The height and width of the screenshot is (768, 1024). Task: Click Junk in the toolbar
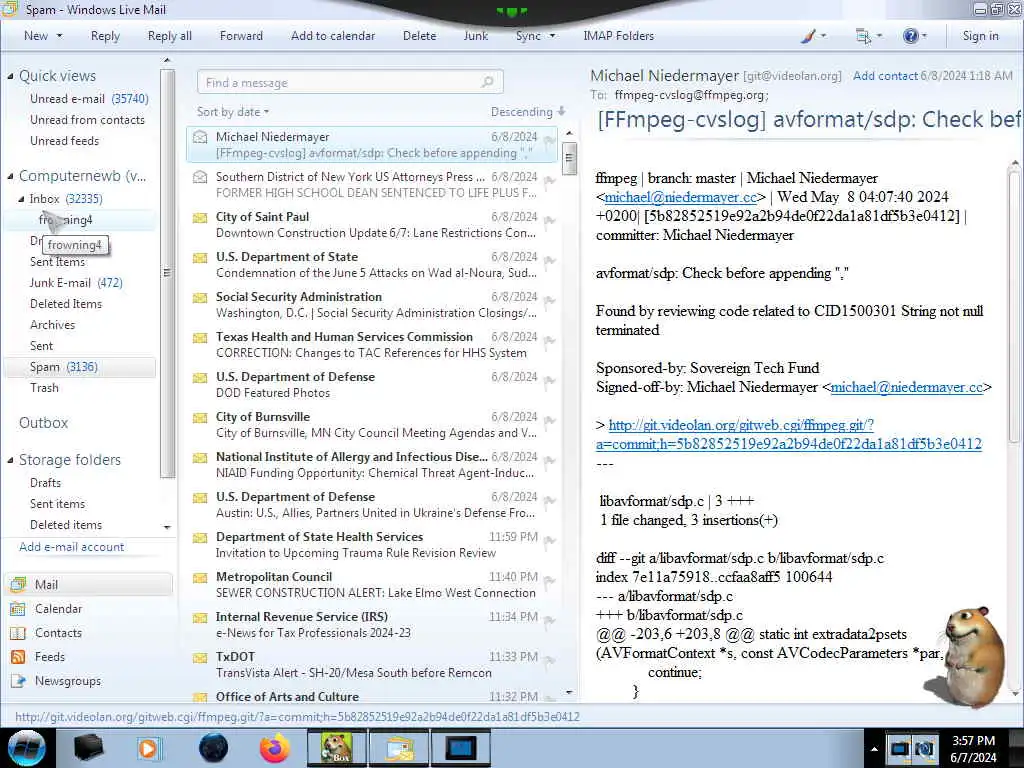476,36
